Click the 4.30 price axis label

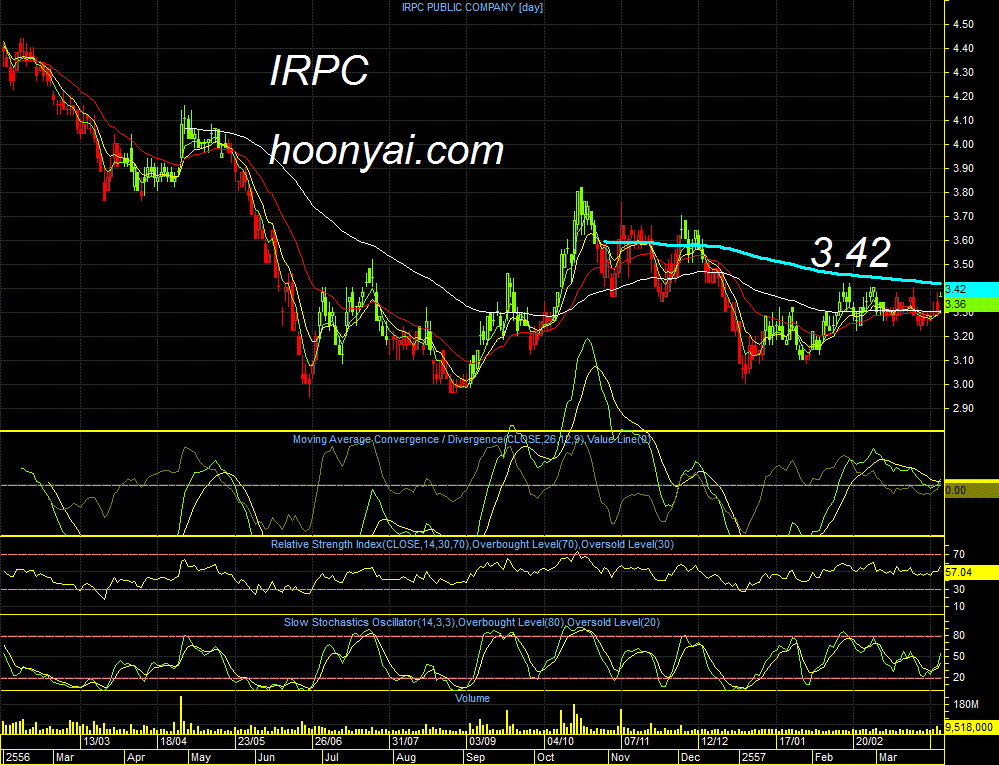click(963, 73)
